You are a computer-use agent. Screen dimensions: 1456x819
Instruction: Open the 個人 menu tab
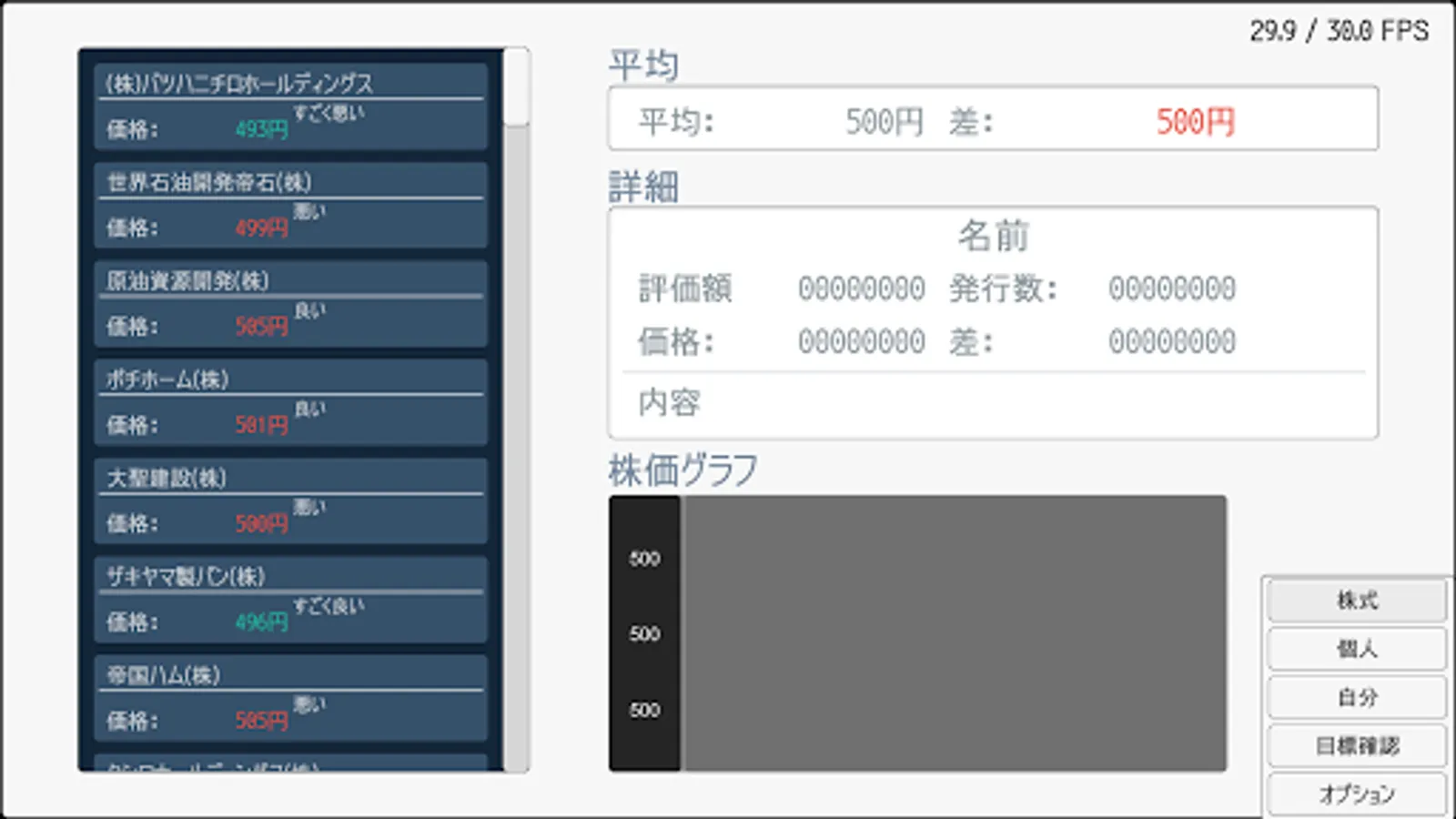coord(1357,649)
